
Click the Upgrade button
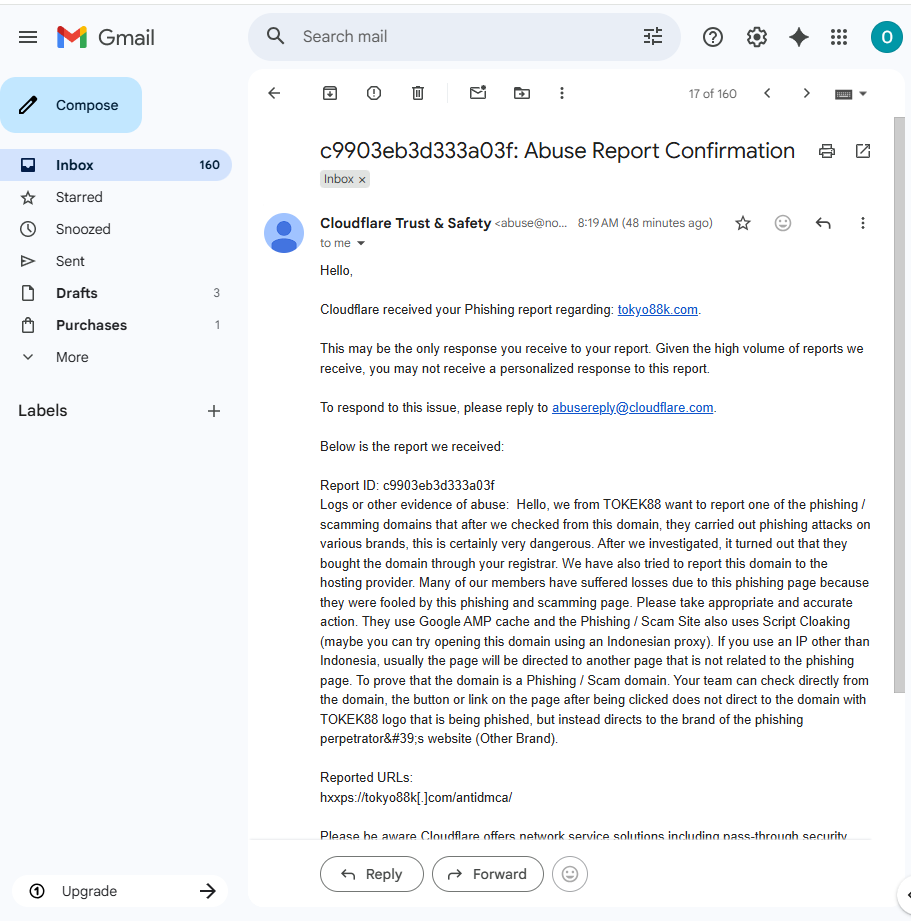[x=120, y=891]
